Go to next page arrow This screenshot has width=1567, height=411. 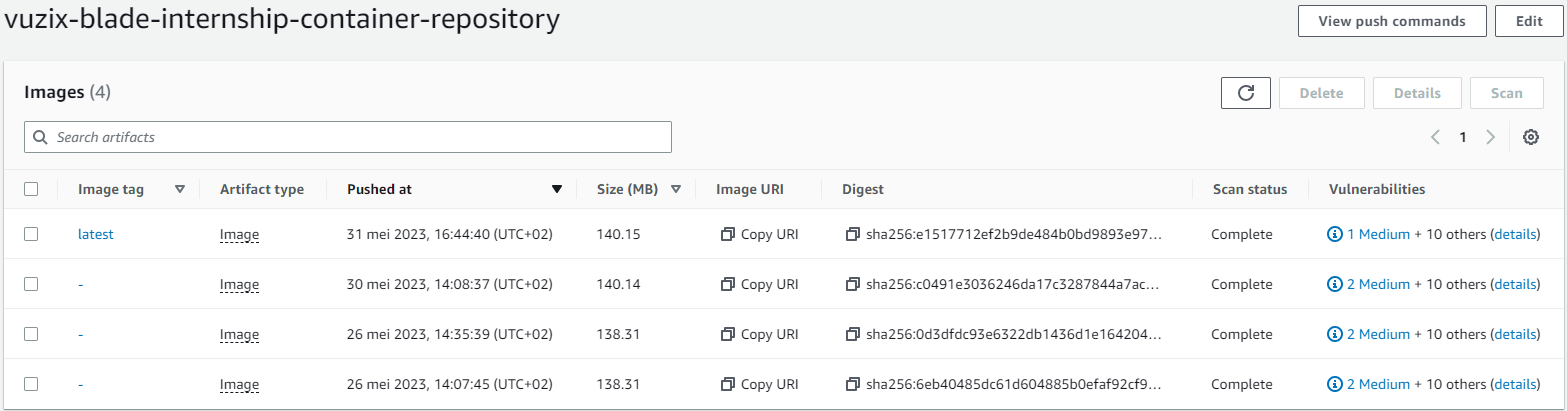coord(1490,137)
